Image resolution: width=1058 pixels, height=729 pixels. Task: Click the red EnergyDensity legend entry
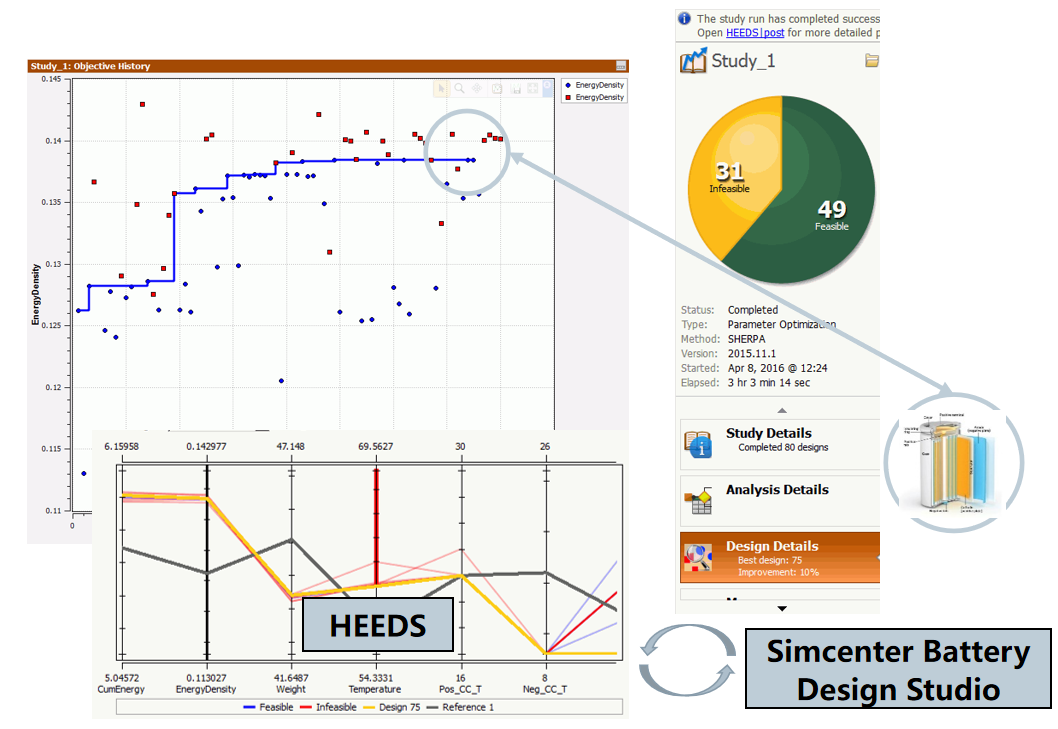(x=594, y=97)
